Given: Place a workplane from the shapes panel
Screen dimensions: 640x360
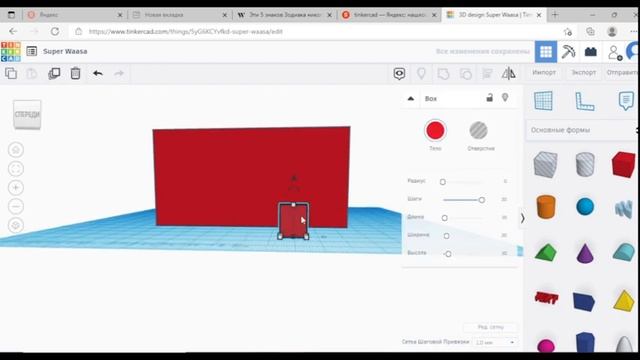Looking at the screenshot, I should pos(543,100).
